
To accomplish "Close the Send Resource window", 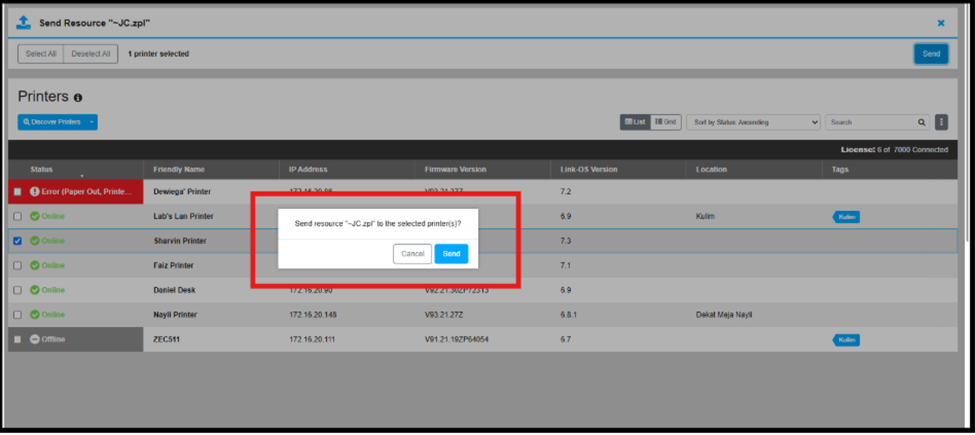I will tap(941, 23).
